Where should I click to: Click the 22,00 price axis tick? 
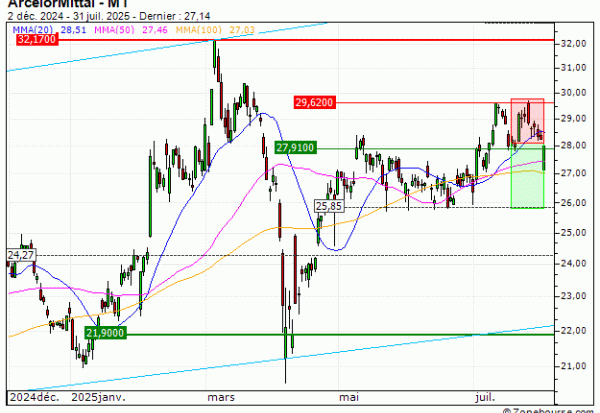click(x=573, y=330)
